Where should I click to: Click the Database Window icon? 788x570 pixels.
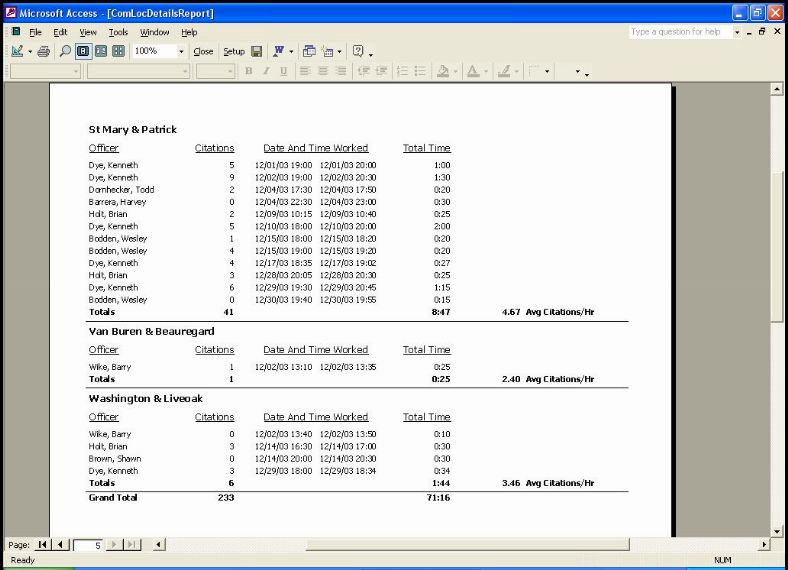coord(309,51)
